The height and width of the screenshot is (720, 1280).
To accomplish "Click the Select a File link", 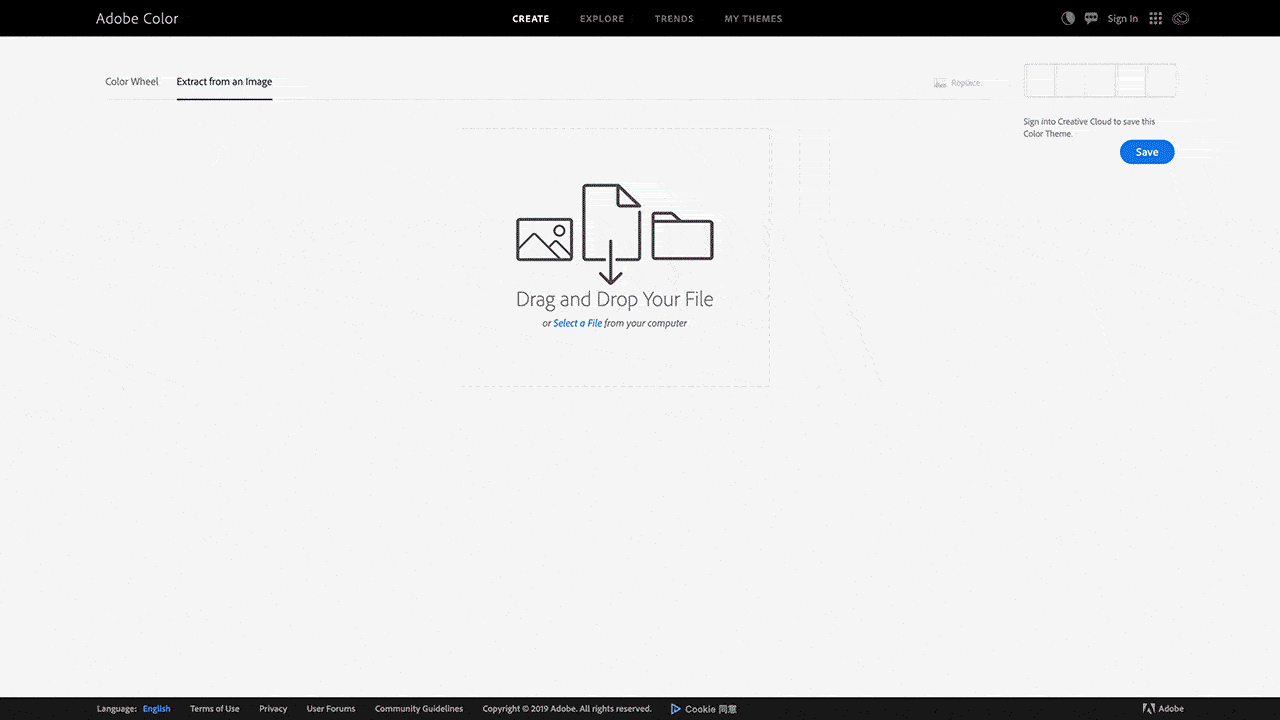I will click(x=577, y=323).
